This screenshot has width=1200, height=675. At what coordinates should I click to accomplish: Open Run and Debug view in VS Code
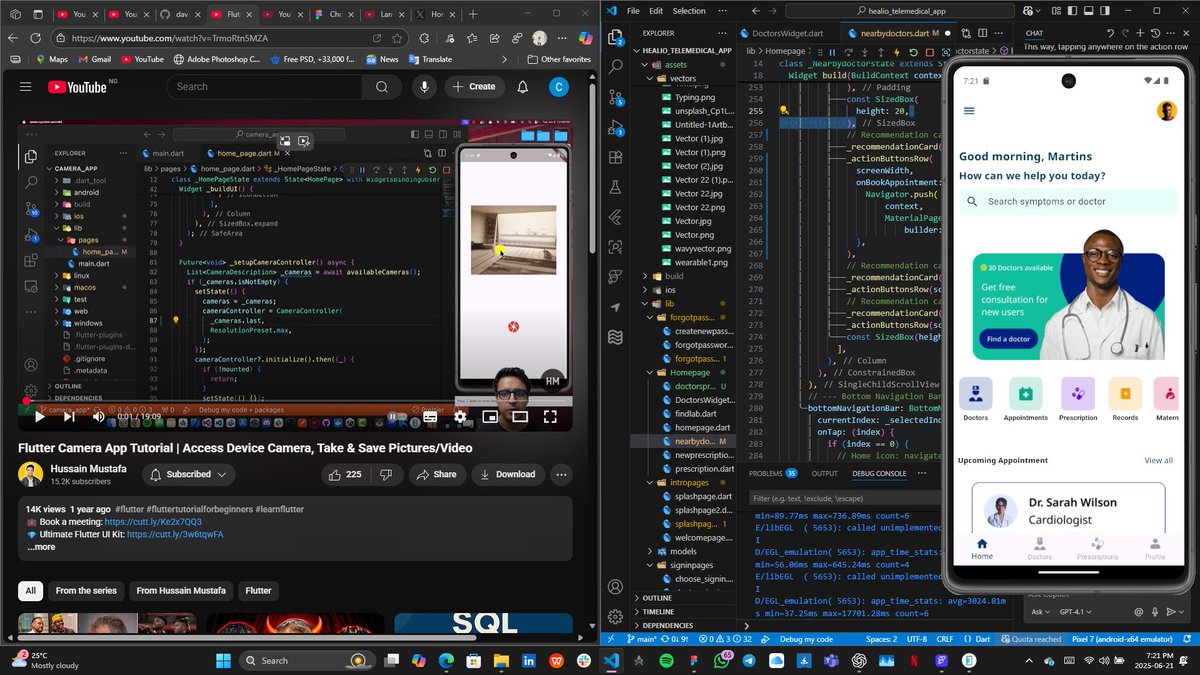click(615, 129)
